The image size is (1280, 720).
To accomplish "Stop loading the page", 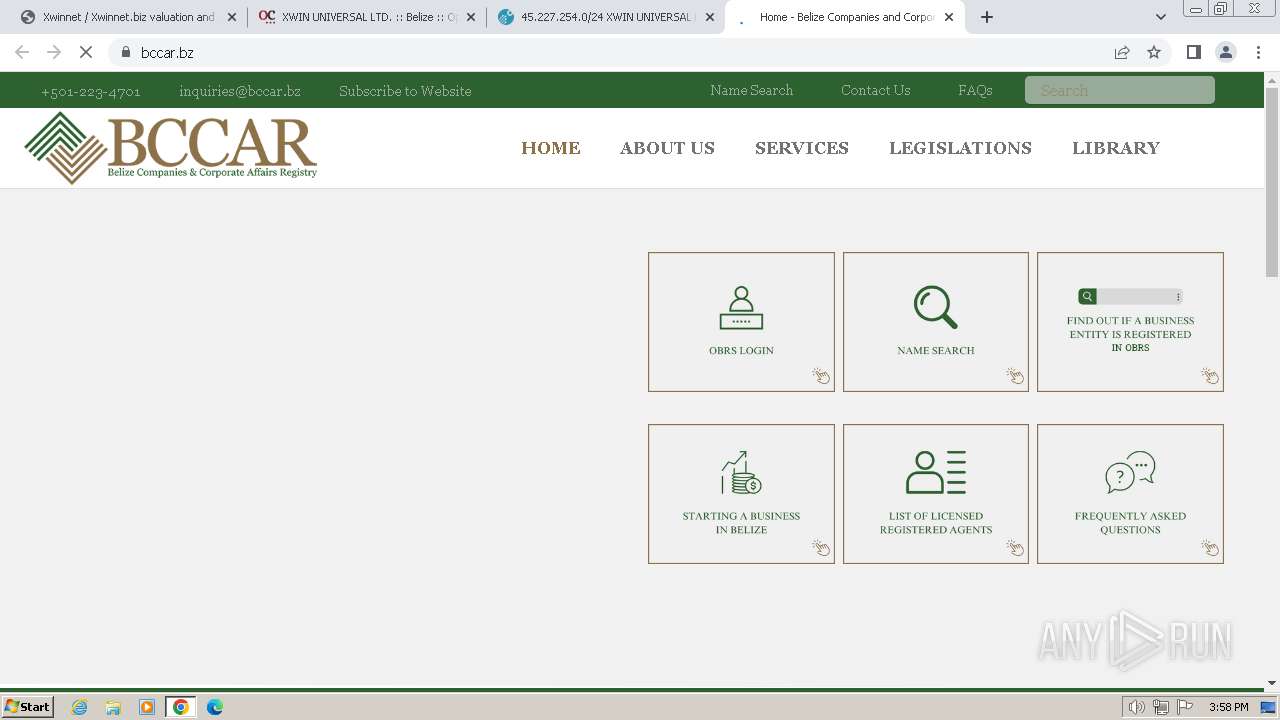I will pyautogui.click(x=86, y=53).
